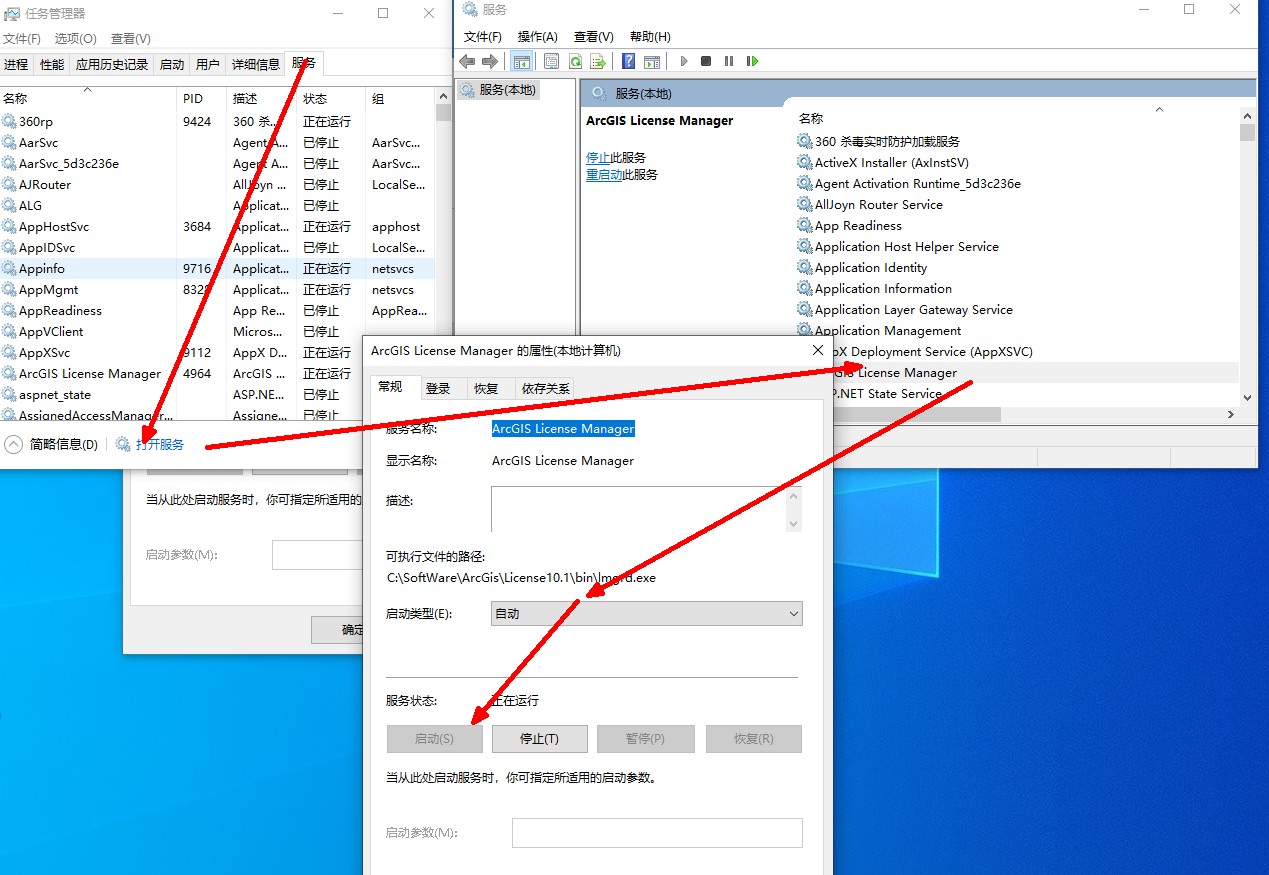
Task: Sort Task Manager services by PID column
Action: pos(203,98)
